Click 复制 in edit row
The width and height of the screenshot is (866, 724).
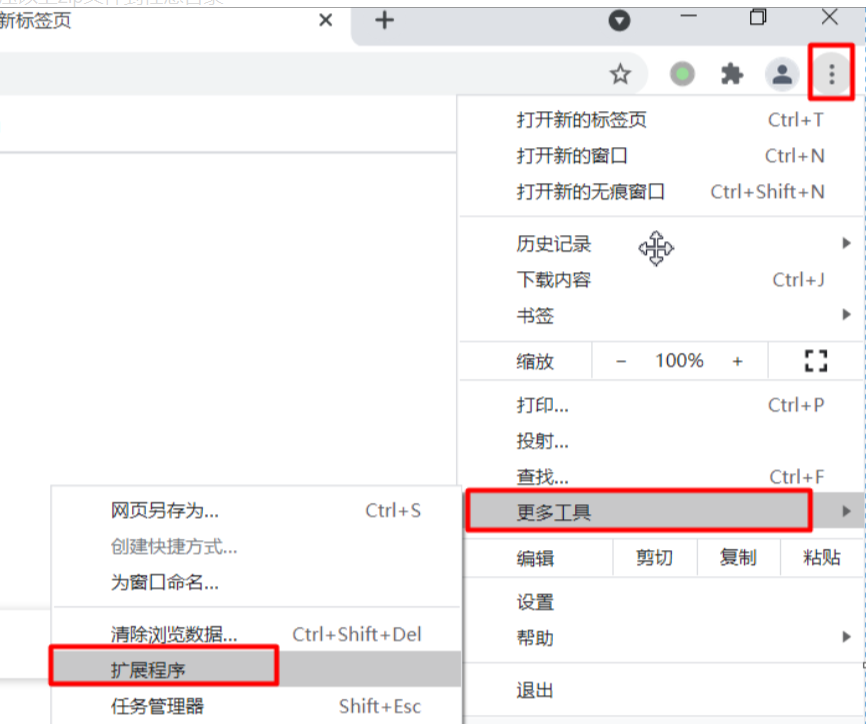pyautogui.click(x=738, y=558)
